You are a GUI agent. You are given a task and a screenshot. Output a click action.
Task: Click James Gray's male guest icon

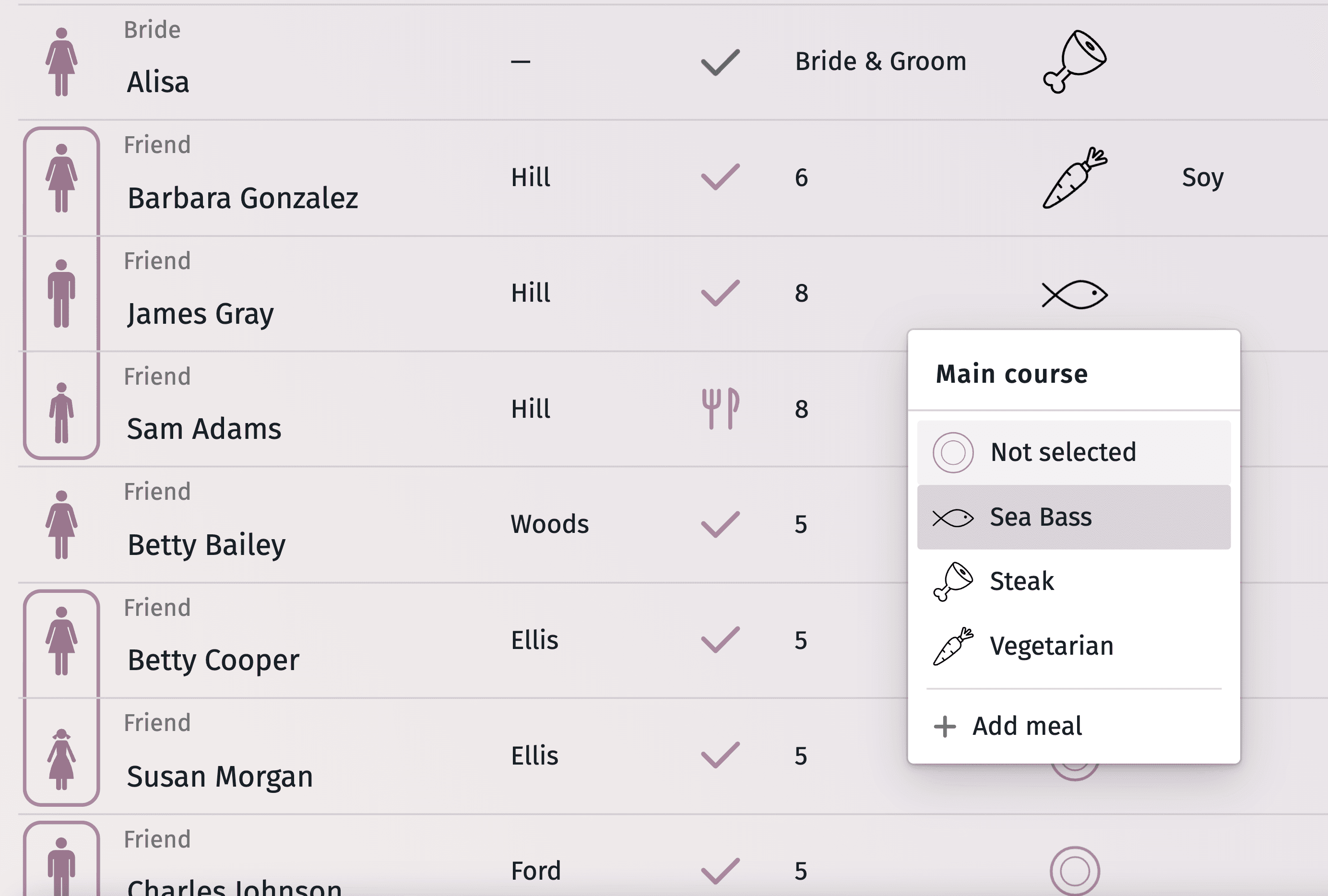[x=62, y=294]
